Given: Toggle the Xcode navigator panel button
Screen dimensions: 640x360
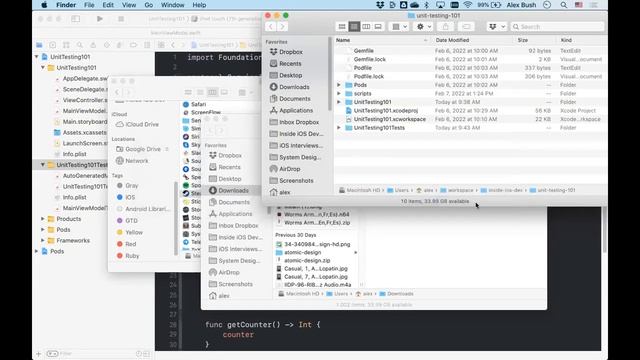Looking at the screenshot, I should tap(76, 19).
